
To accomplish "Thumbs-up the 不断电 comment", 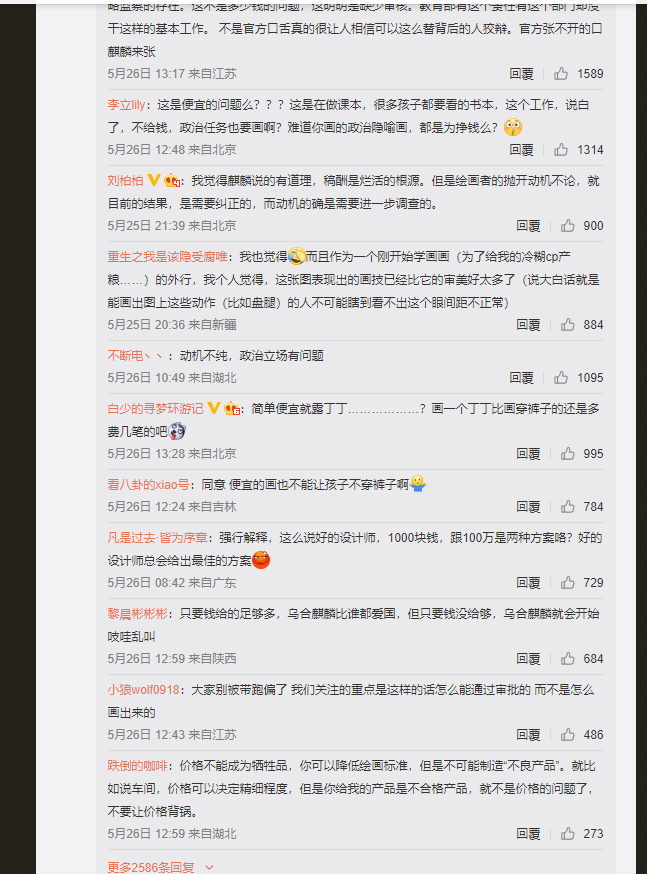I will (x=561, y=377).
